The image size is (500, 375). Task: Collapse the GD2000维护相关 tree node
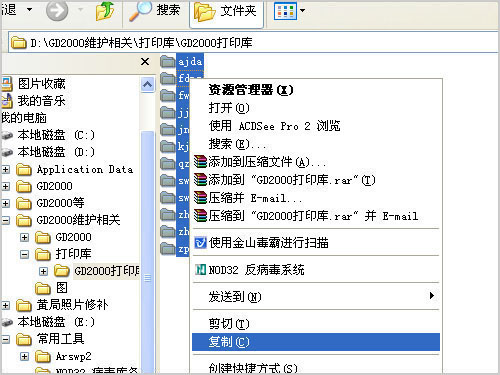(6, 220)
